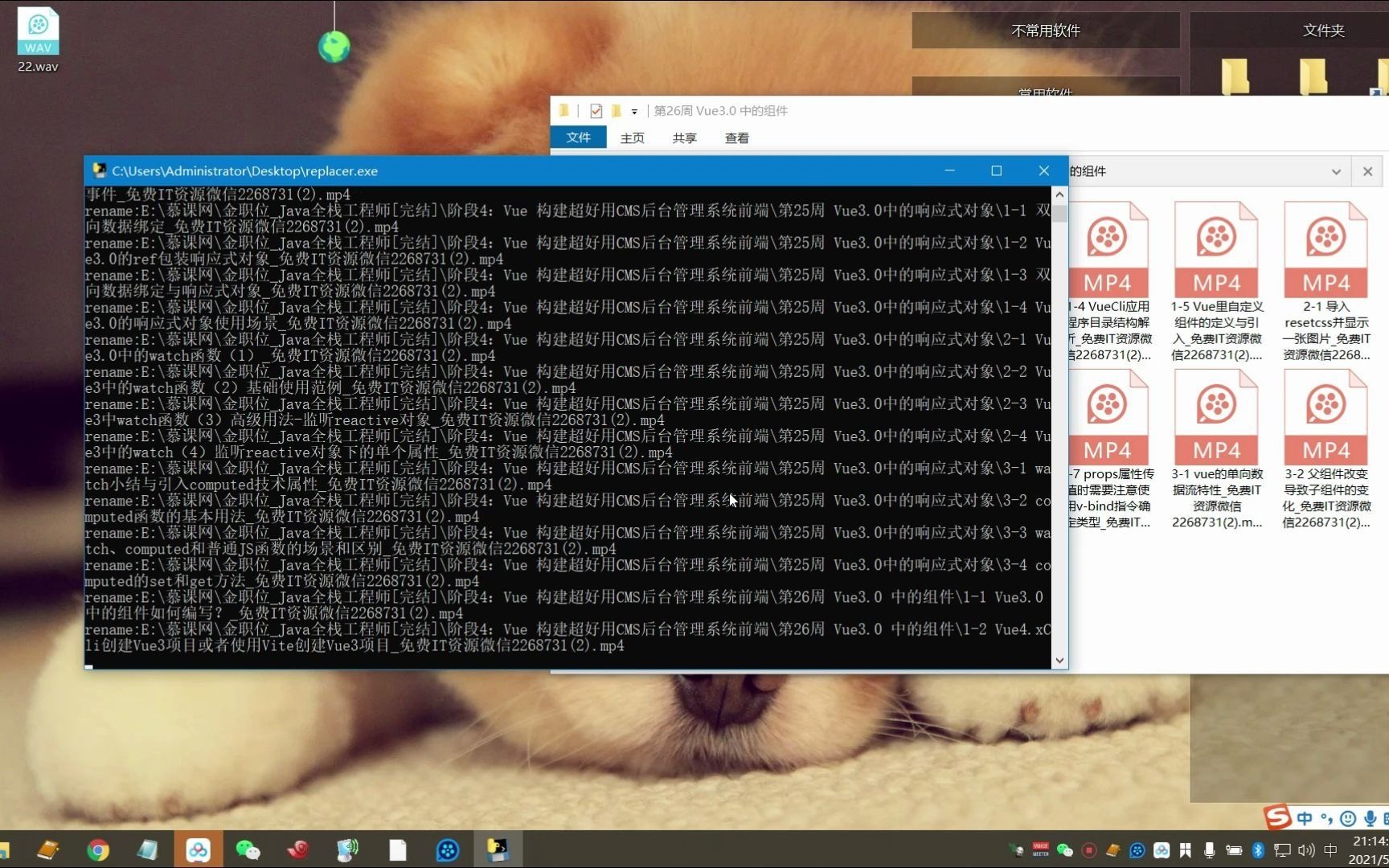Open the blue film reel player in taskbar
Viewport: 1389px width, 868px height.
tap(447, 850)
